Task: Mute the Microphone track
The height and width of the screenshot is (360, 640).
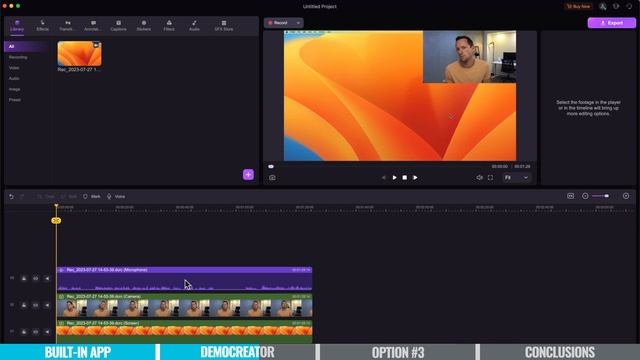Action: point(47,278)
